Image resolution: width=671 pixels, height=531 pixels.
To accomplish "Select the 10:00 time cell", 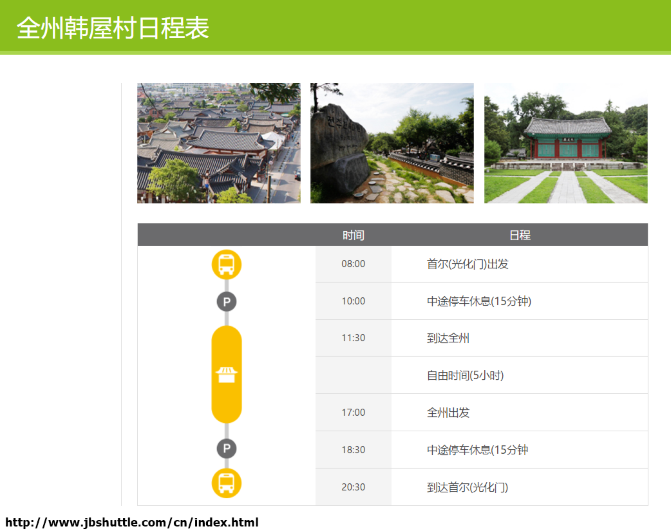I will pos(353,301).
